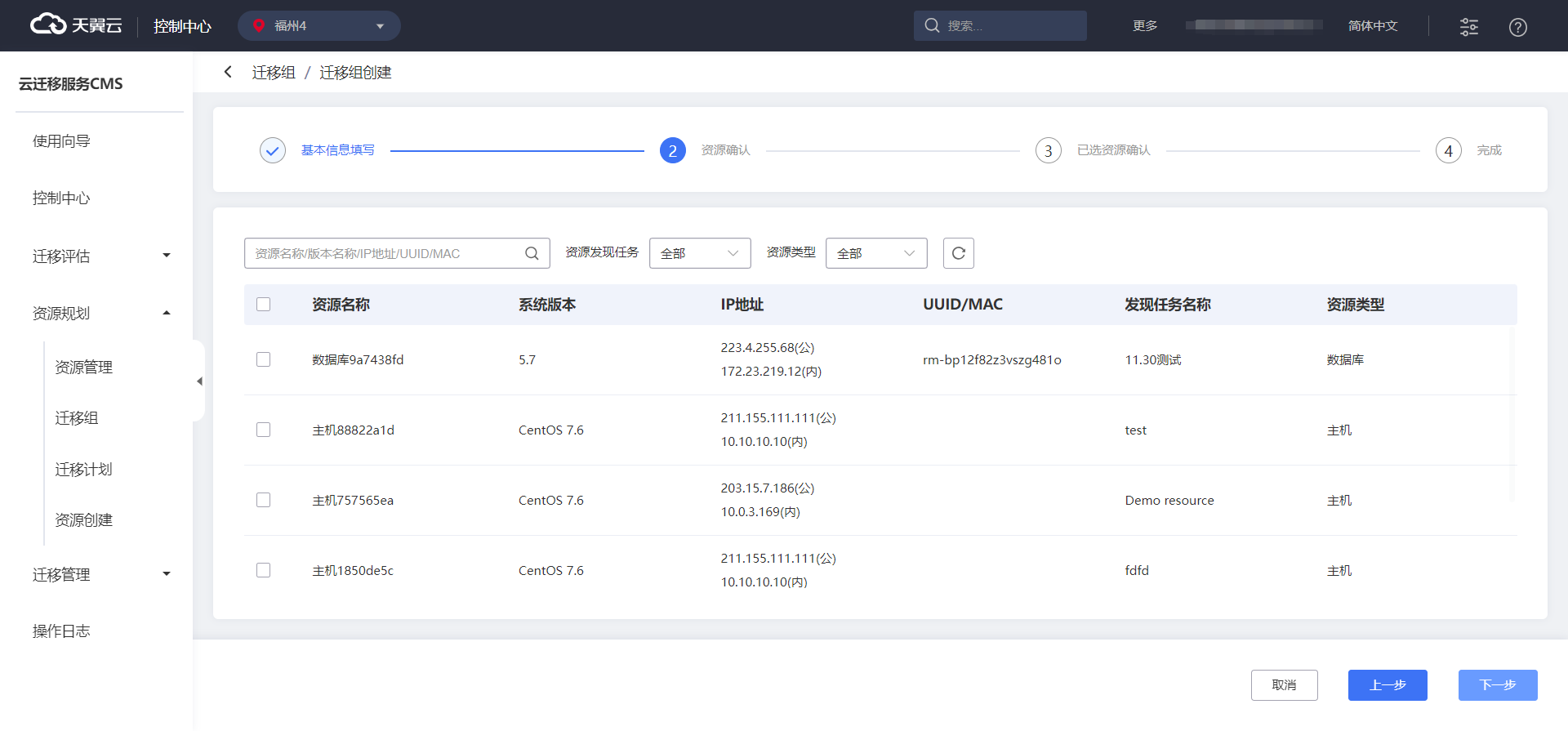Viewport: 1568px width, 731px height.
Task: Open the help question mark icon
Action: [x=1517, y=27]
